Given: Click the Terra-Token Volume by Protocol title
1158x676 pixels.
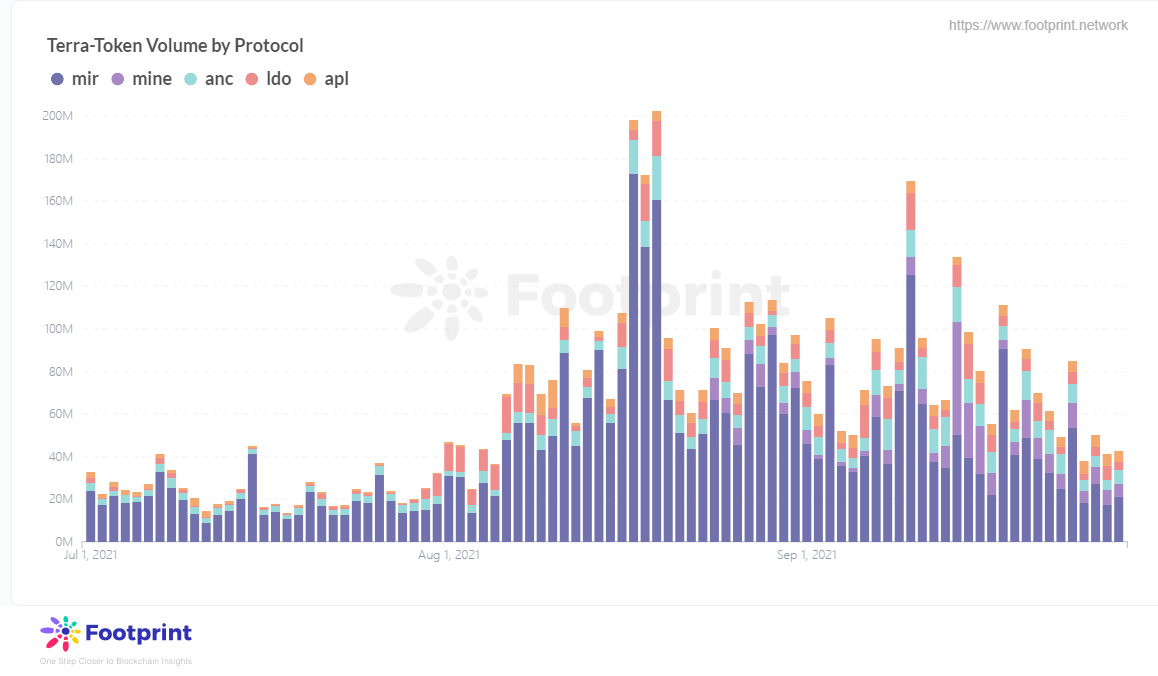Looking at the screenshot, I should [x=175, y=46].
